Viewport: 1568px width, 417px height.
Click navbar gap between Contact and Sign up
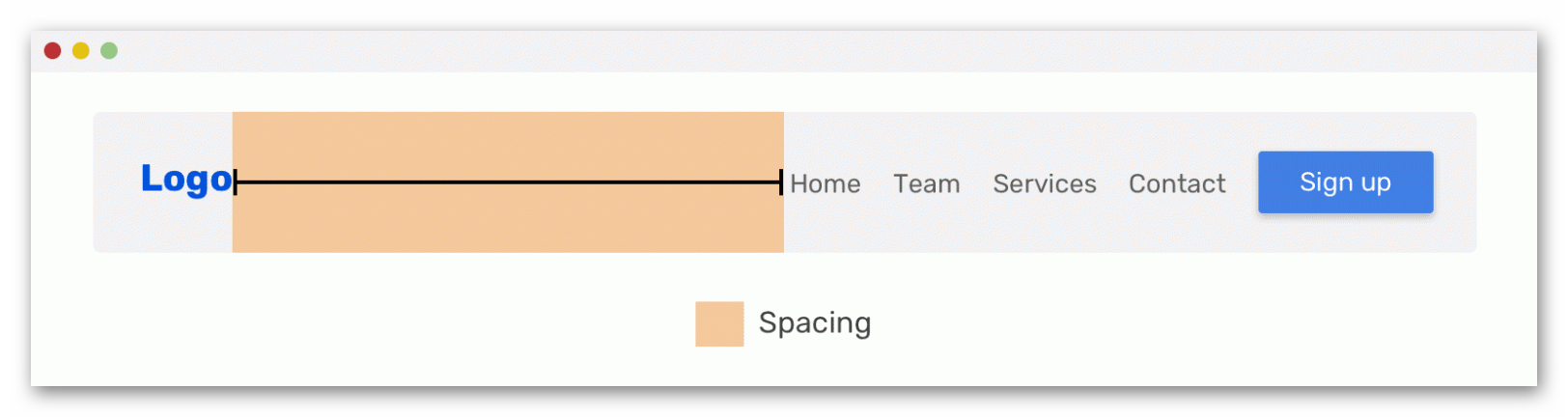1242,182
